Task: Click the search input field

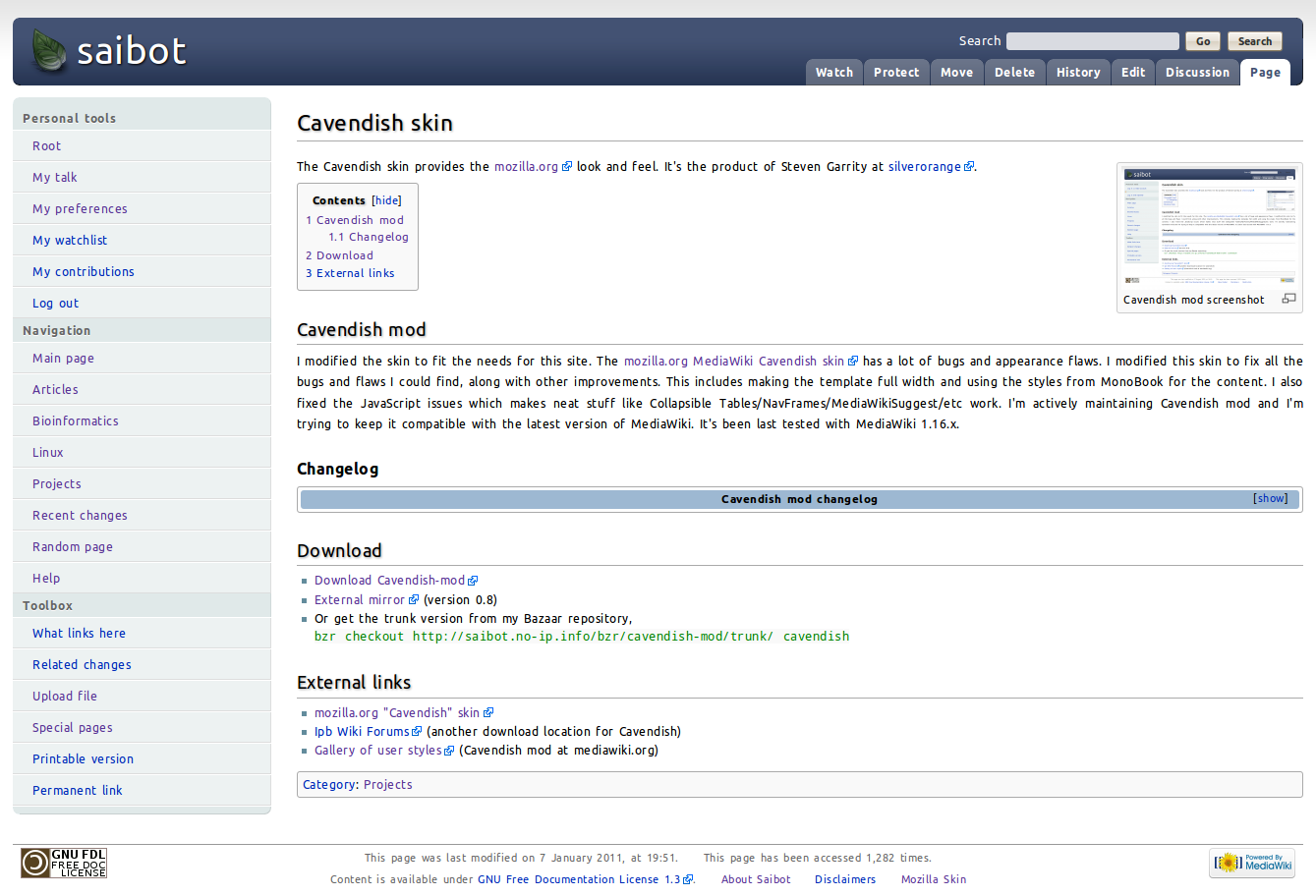Action: pos(1092,41)
